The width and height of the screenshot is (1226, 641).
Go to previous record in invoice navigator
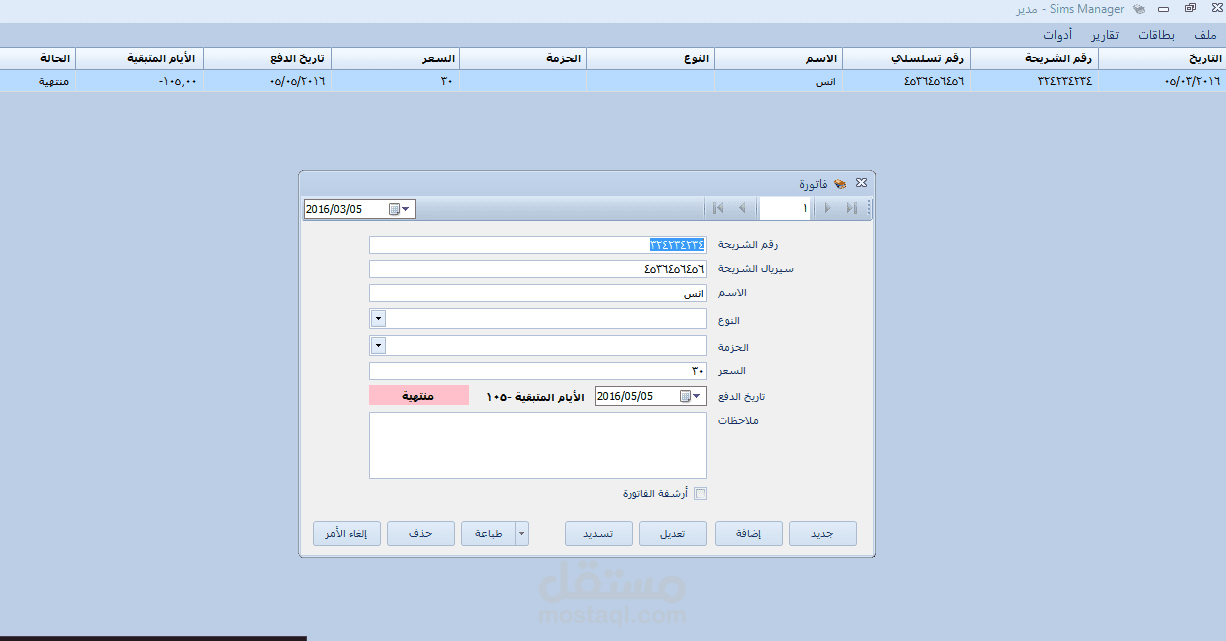click(x=741, y=208)
